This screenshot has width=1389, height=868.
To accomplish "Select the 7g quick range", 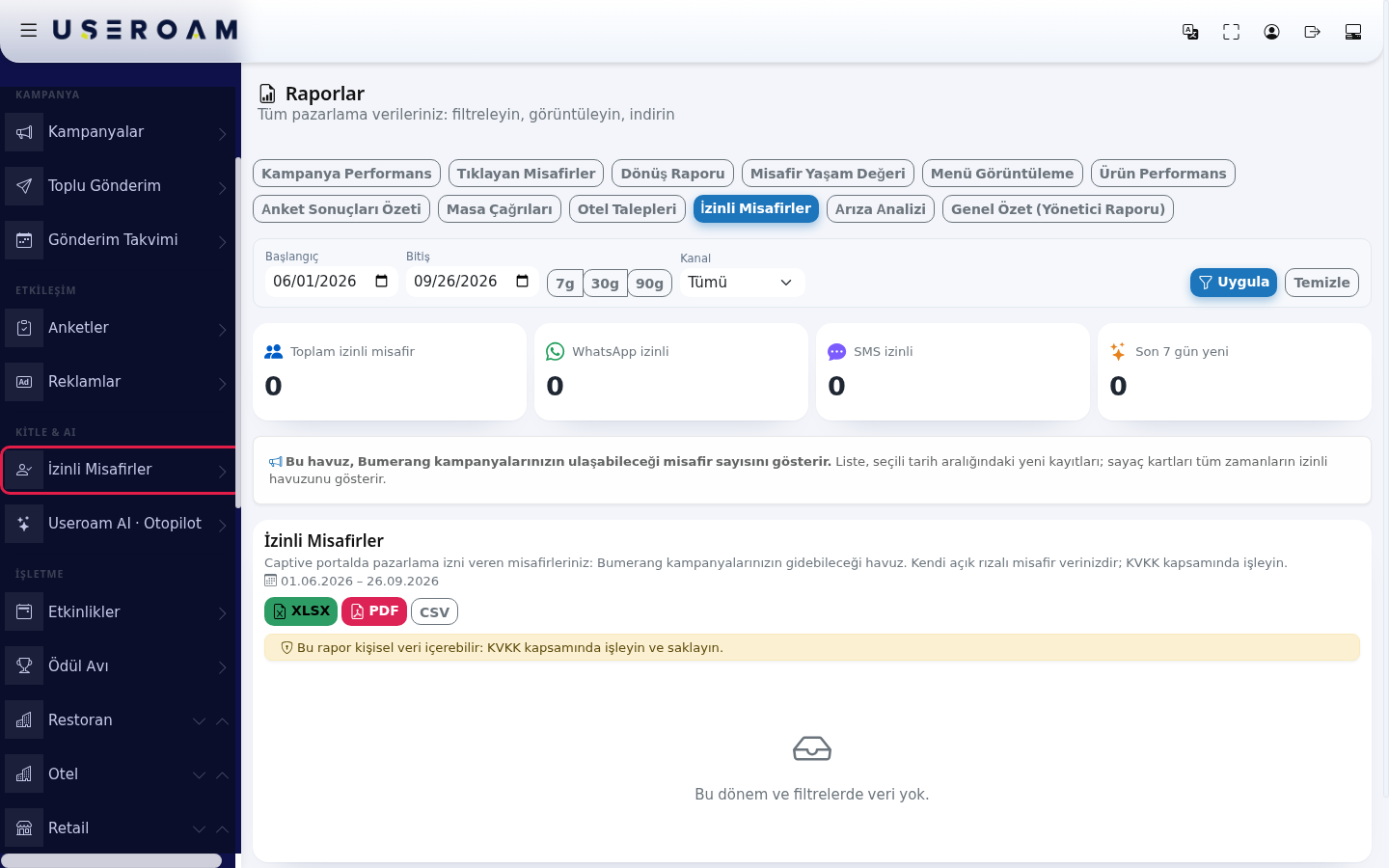I will (x=565, y=284).
